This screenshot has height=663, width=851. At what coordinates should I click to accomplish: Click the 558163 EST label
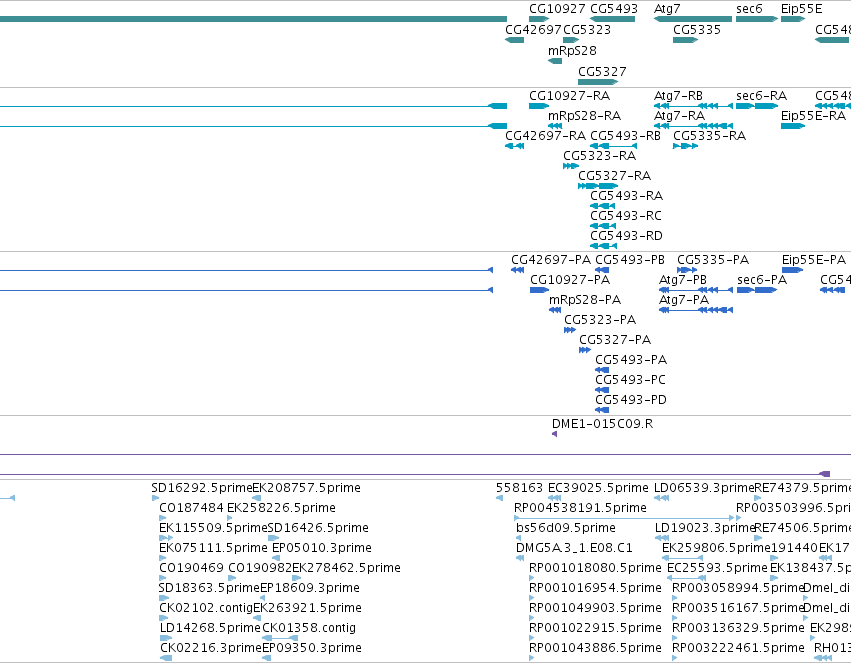tap(519, 488)
